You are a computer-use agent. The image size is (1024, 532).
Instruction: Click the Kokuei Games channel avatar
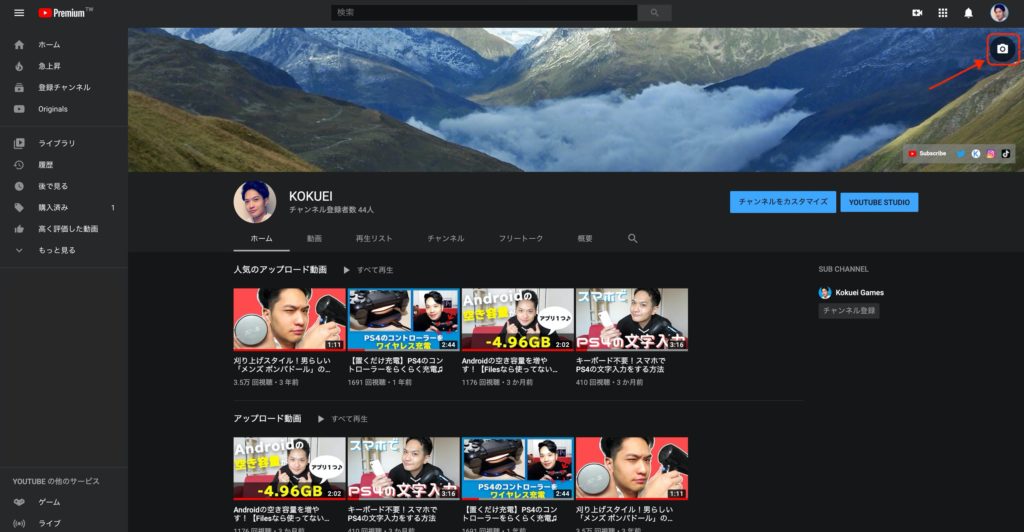(825, 292)
